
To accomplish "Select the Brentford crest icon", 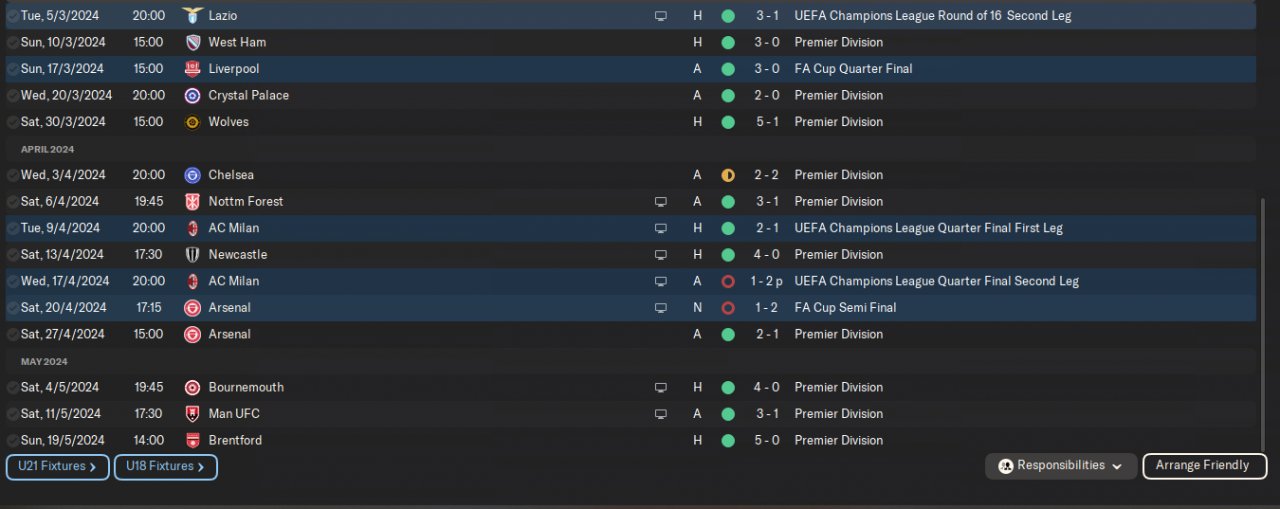I will (192, 441).
